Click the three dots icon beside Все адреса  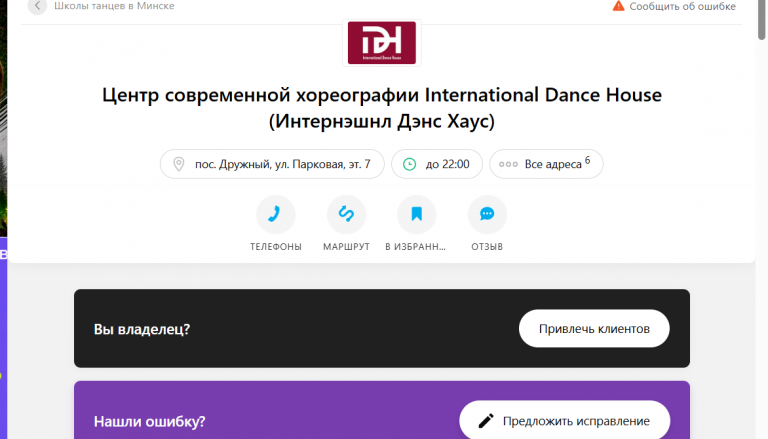tap(508, 164)
